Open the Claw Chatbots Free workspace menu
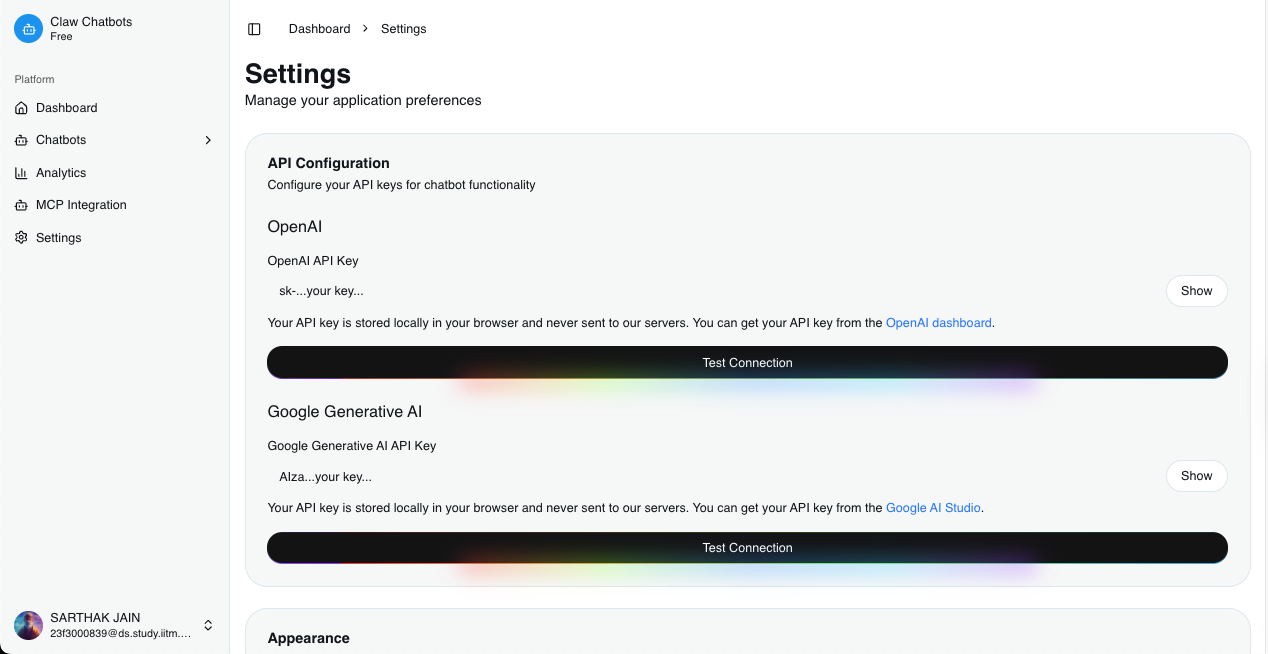Viewport: 1268px width, 654px height. pyautogui.click(x=91, y=29)
